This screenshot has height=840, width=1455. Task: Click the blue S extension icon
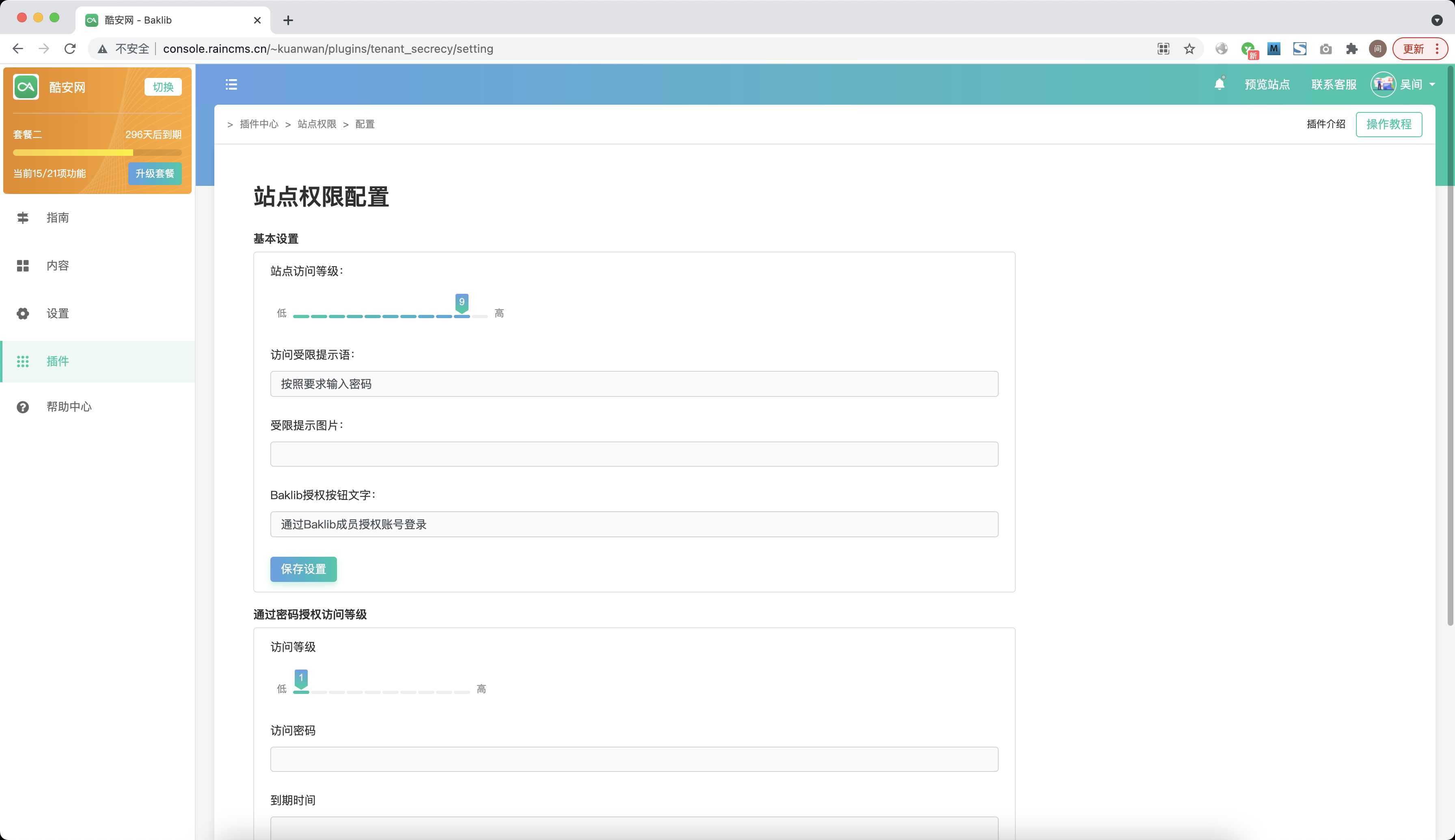(x=1300, y=48)
